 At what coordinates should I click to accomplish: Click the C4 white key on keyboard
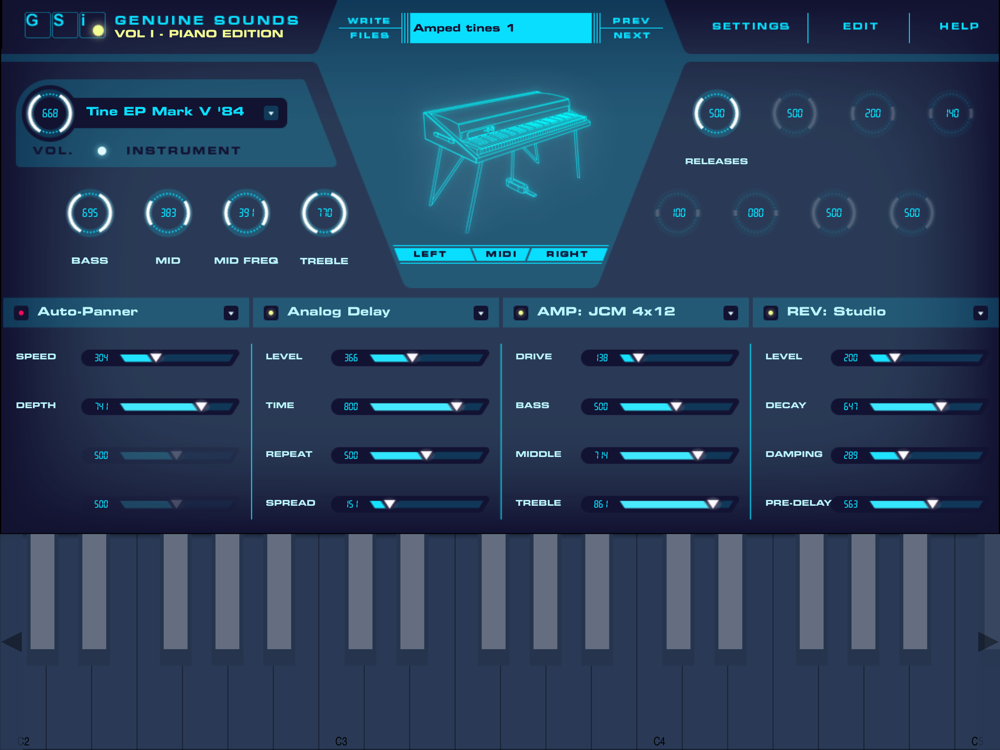click(659, 702)
